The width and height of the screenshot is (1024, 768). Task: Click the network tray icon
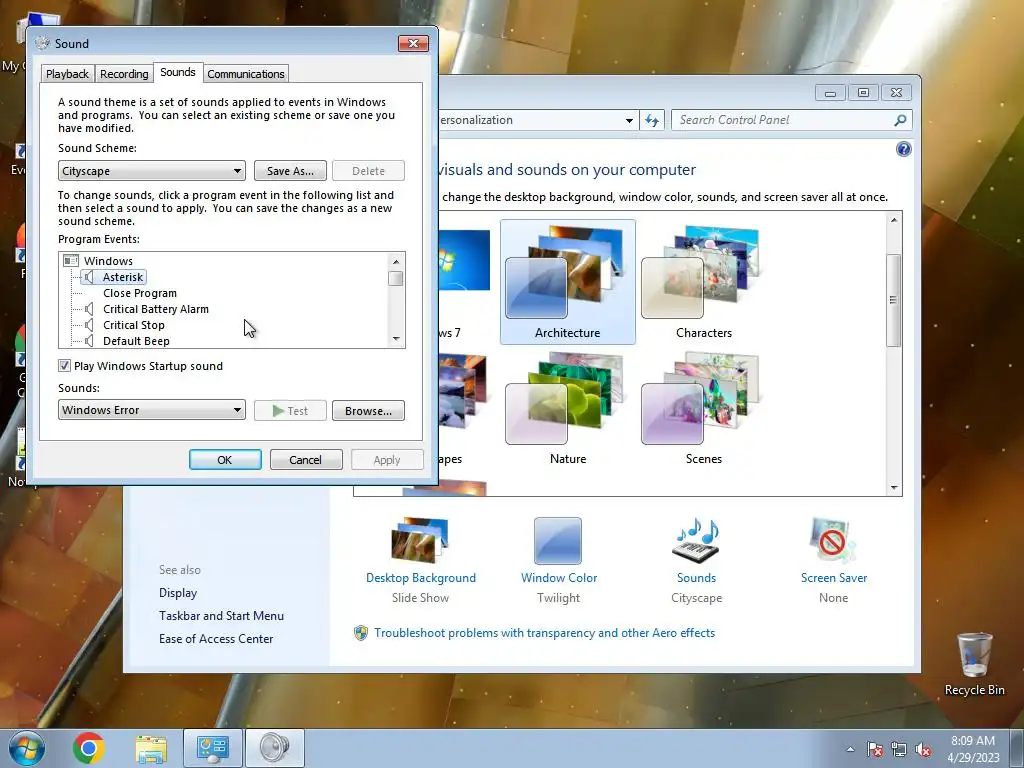(899, 749)
